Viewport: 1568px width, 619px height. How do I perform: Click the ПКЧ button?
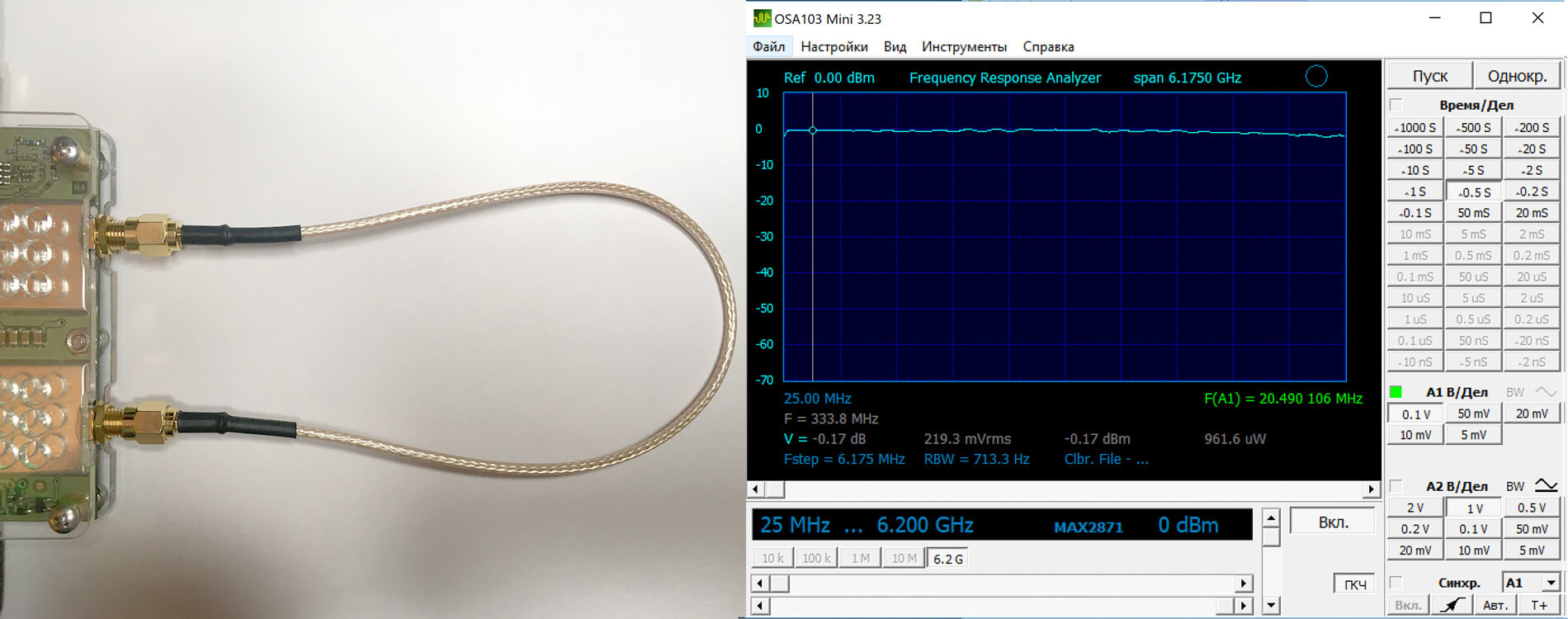tap(1354, 584)
